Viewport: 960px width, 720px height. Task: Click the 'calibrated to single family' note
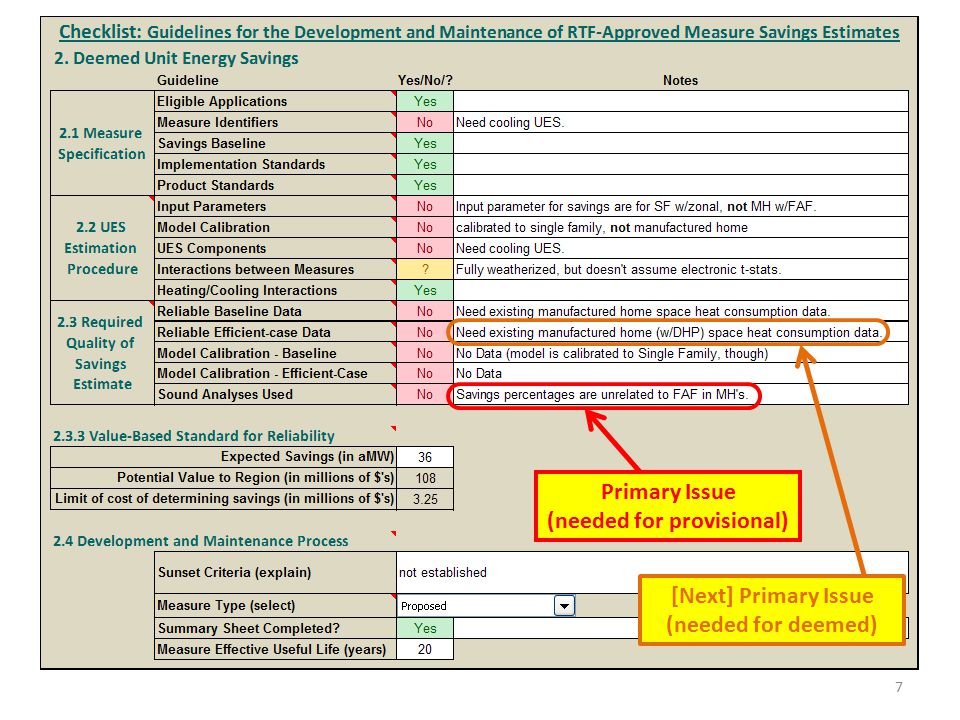[681, 228]
